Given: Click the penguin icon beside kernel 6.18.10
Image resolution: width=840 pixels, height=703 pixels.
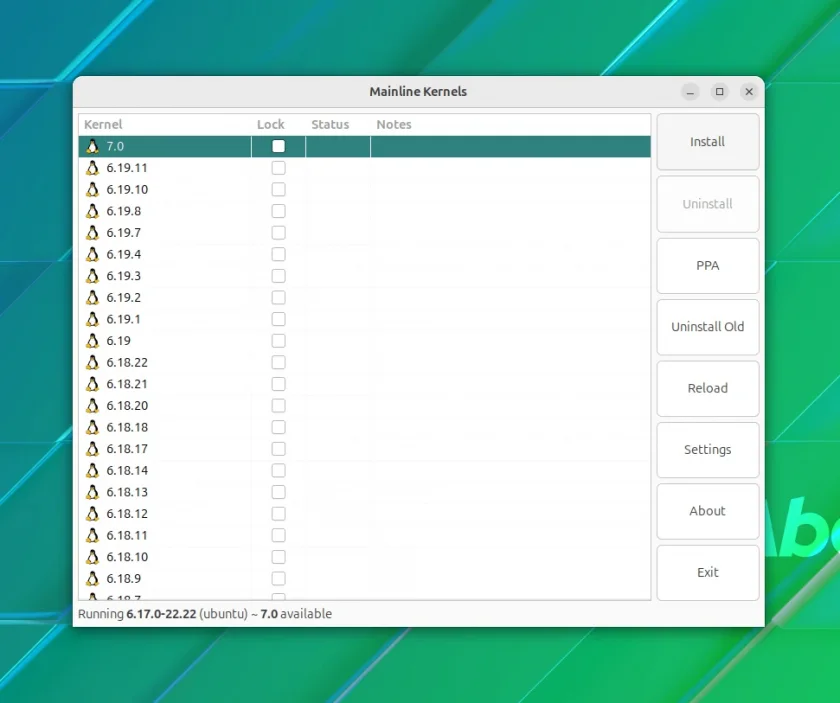Looking at the screenshot, I should click(x=93, y=557).
